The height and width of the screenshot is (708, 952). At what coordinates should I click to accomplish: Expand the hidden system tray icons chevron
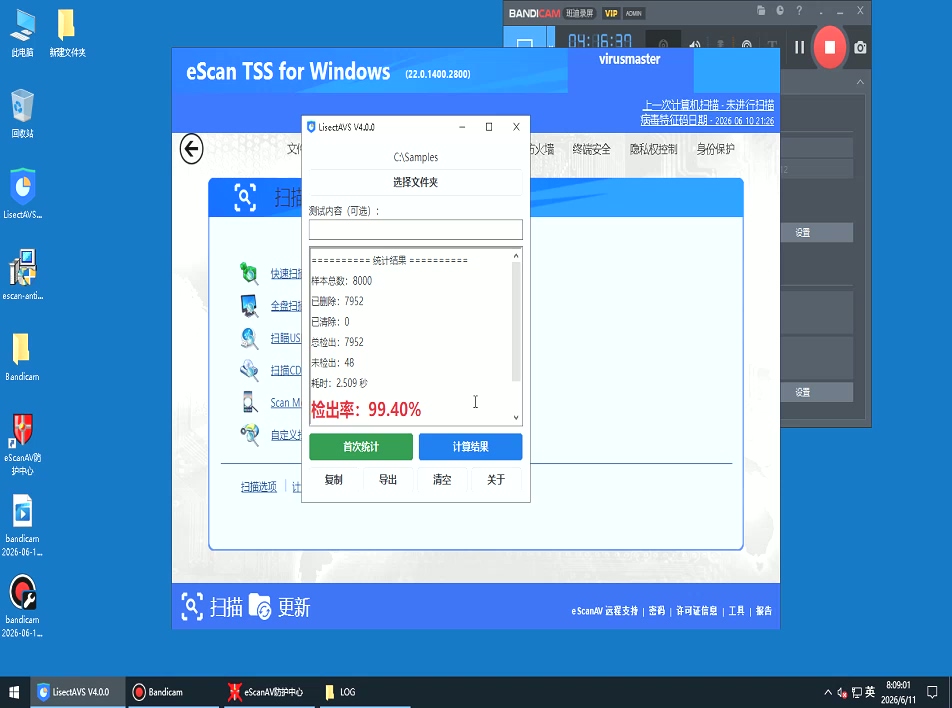(828, 692)
